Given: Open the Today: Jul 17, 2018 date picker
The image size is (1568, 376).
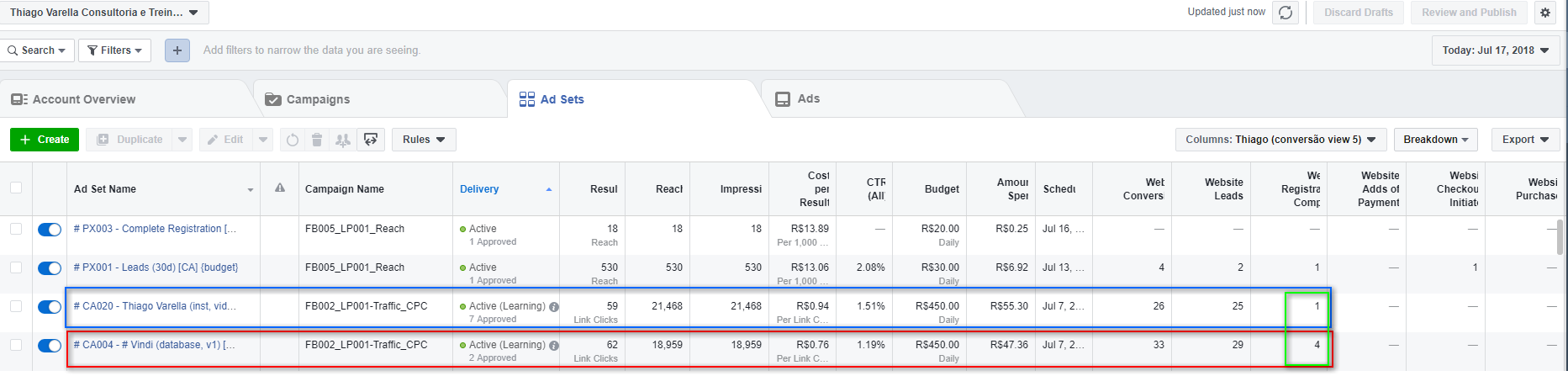Looking at the screenshot, I should (1495, 50).
